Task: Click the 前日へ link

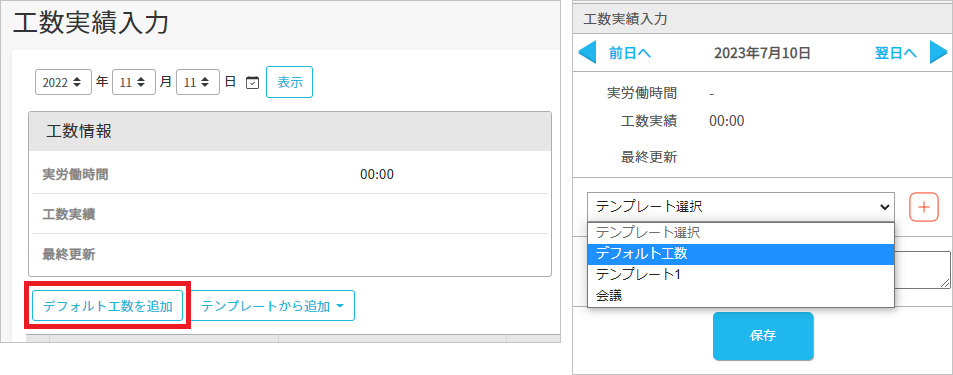Action: 630,53
